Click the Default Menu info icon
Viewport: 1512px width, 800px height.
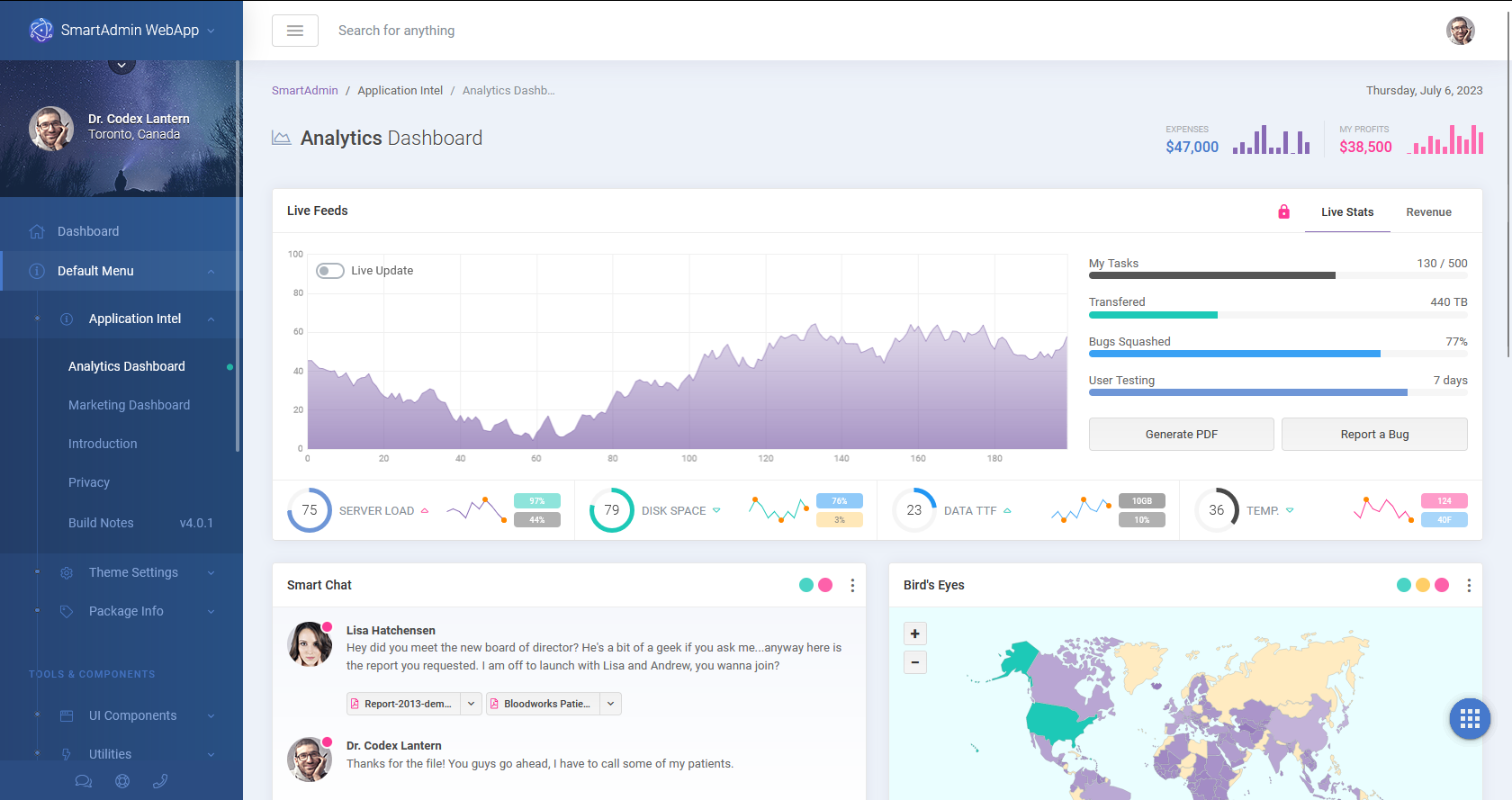coord(37,271)
